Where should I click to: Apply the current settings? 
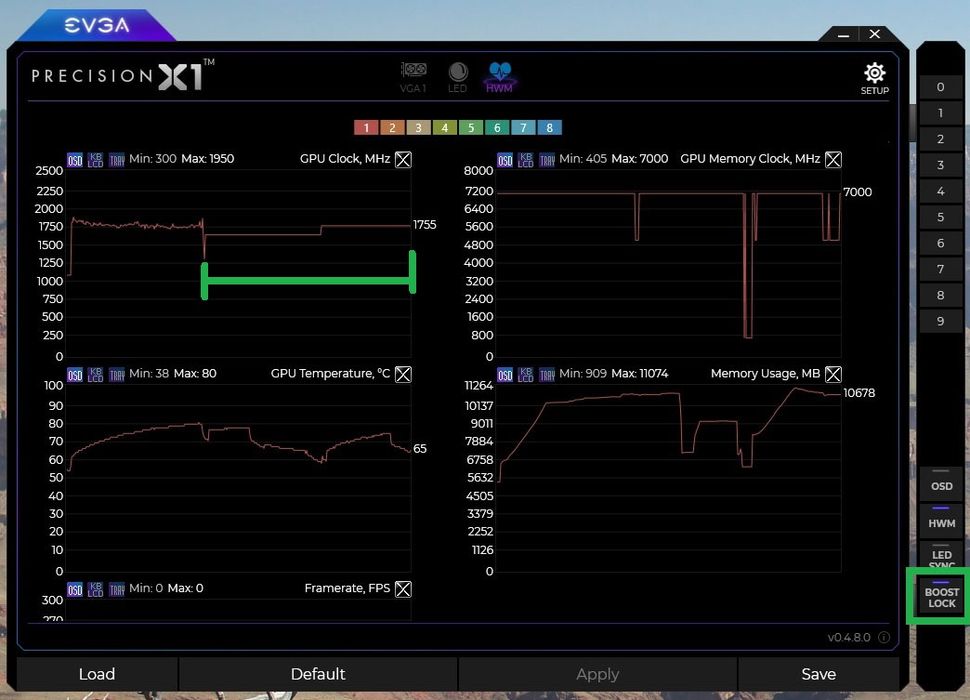tap(597, 674)
